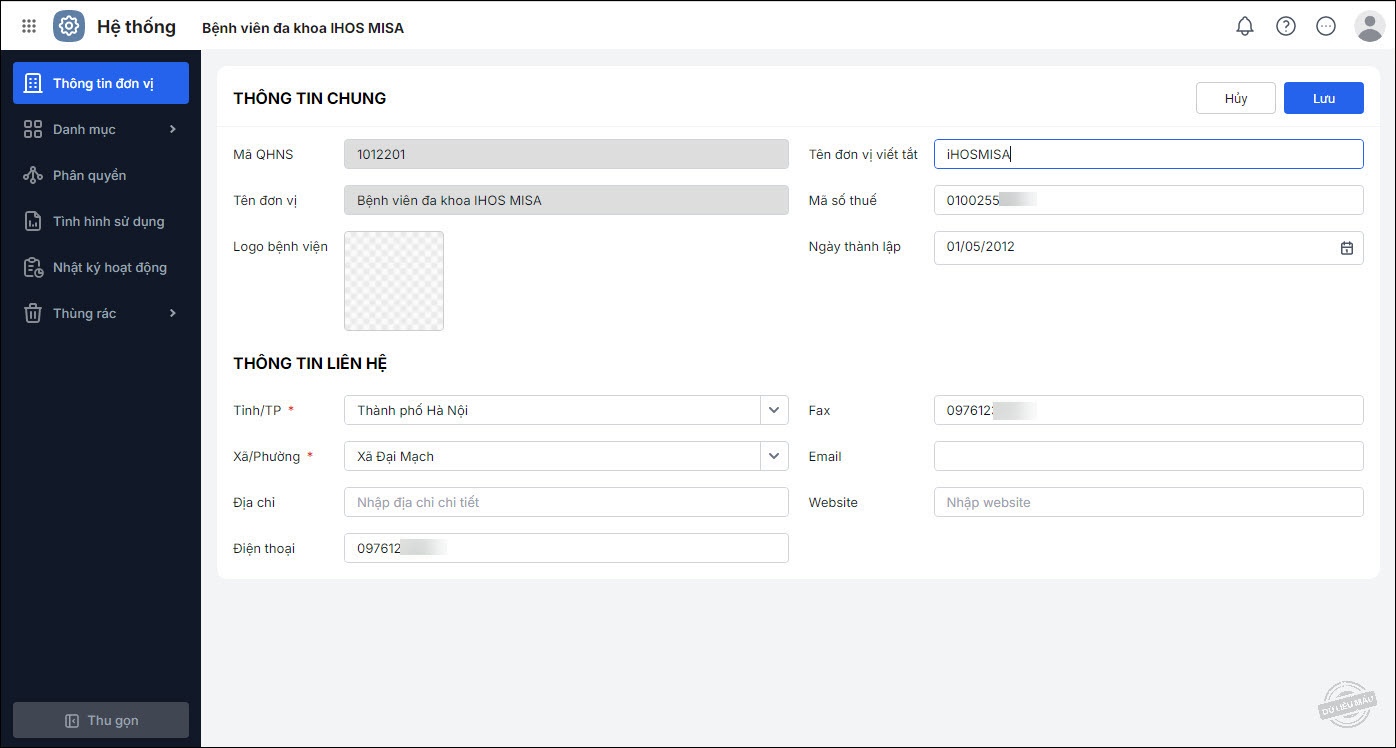Viewport: 1396px width, 748px height.
Task: Click the Phân quyền hierarchy icon
Action: (x=33, y=175)
